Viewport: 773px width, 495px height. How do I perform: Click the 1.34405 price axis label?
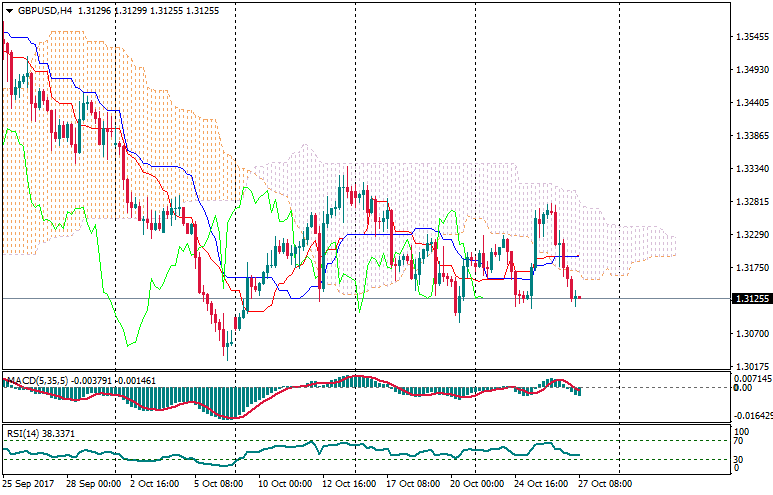tap(751, 102)
